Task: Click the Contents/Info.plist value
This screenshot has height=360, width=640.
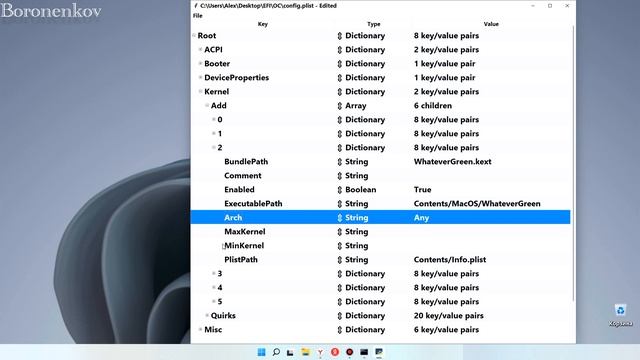Action: (x=450, y=260)
